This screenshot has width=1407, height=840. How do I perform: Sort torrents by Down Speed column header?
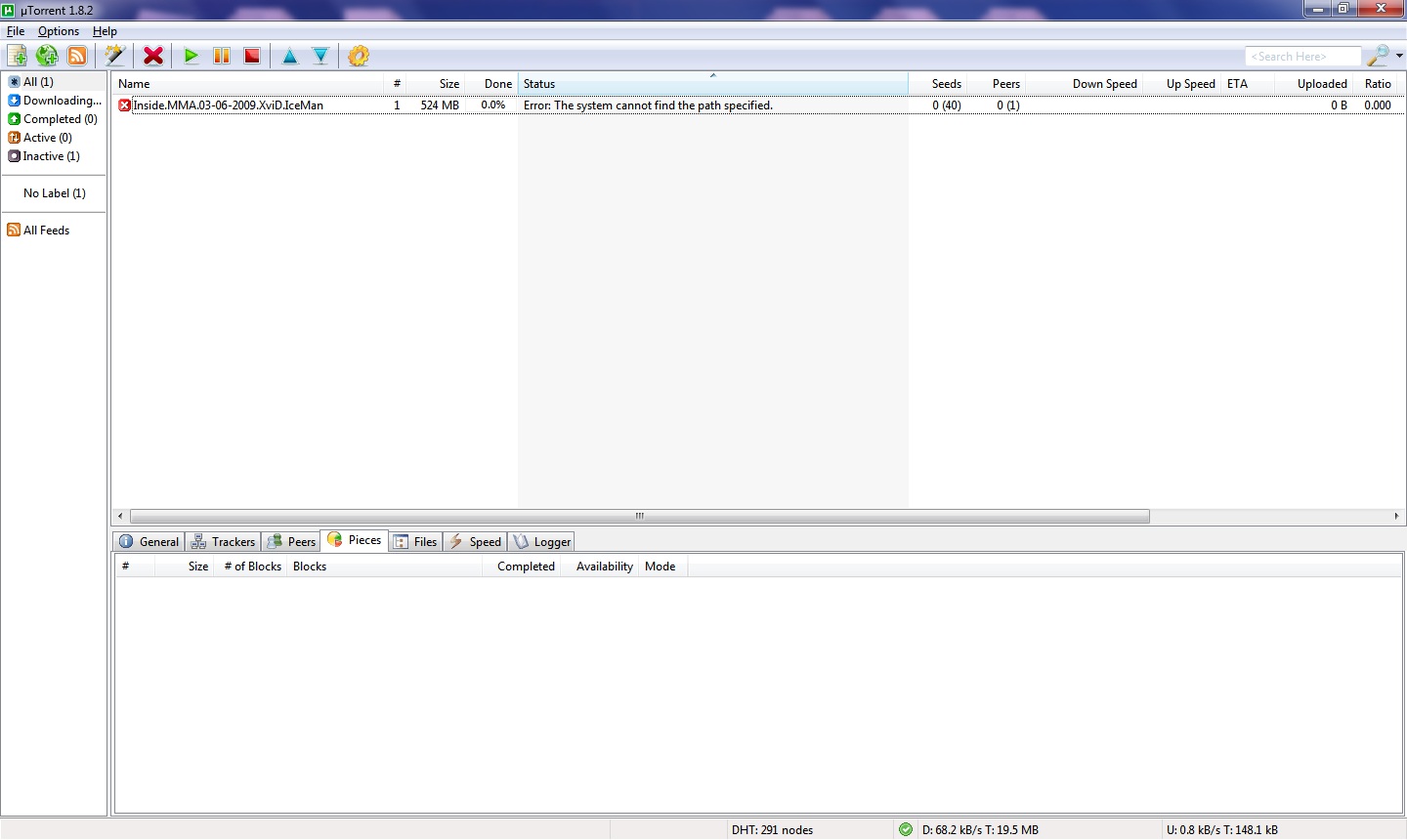(x=1085, y=84)
